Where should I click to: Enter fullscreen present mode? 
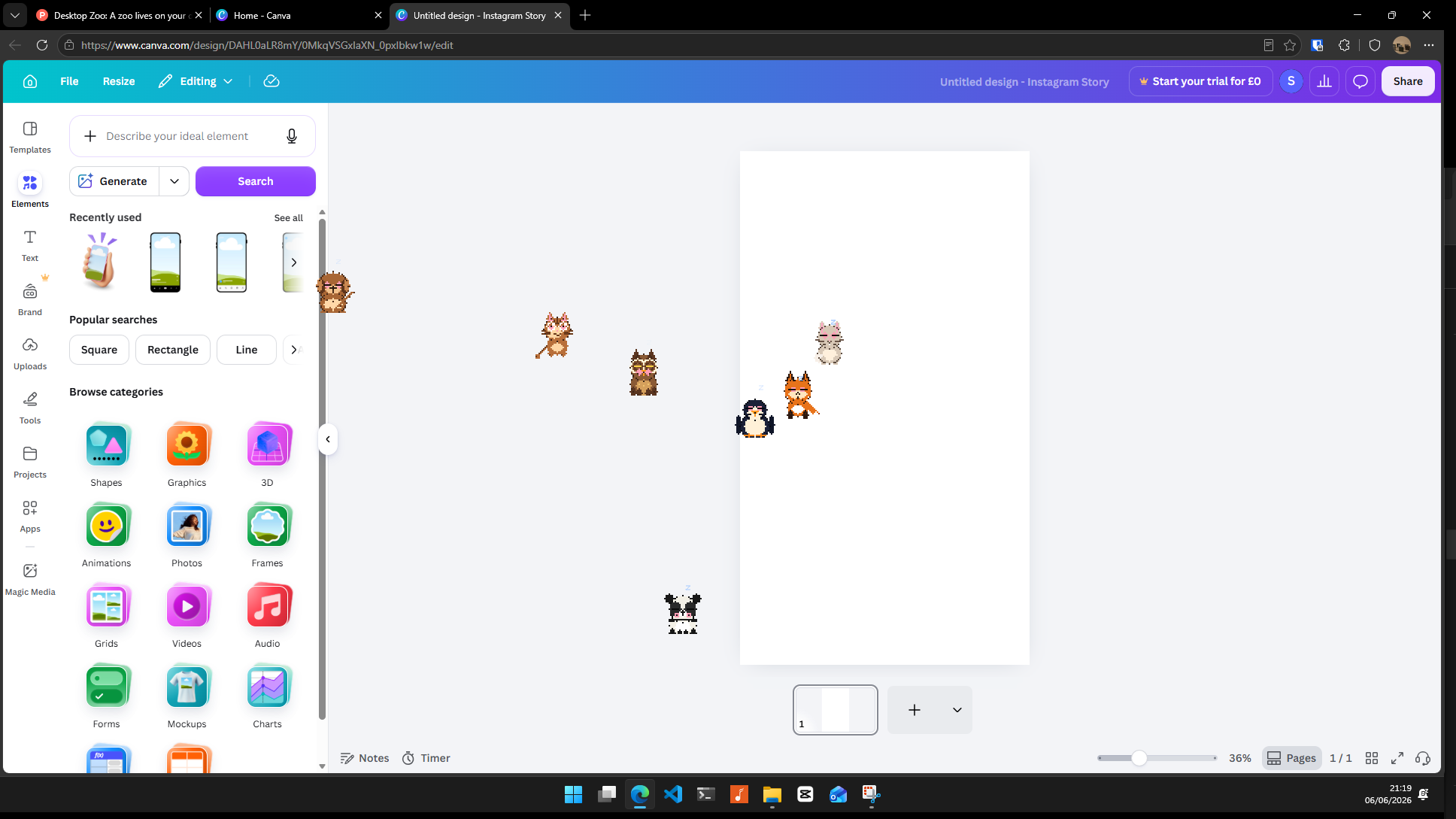pos(1397,758)
